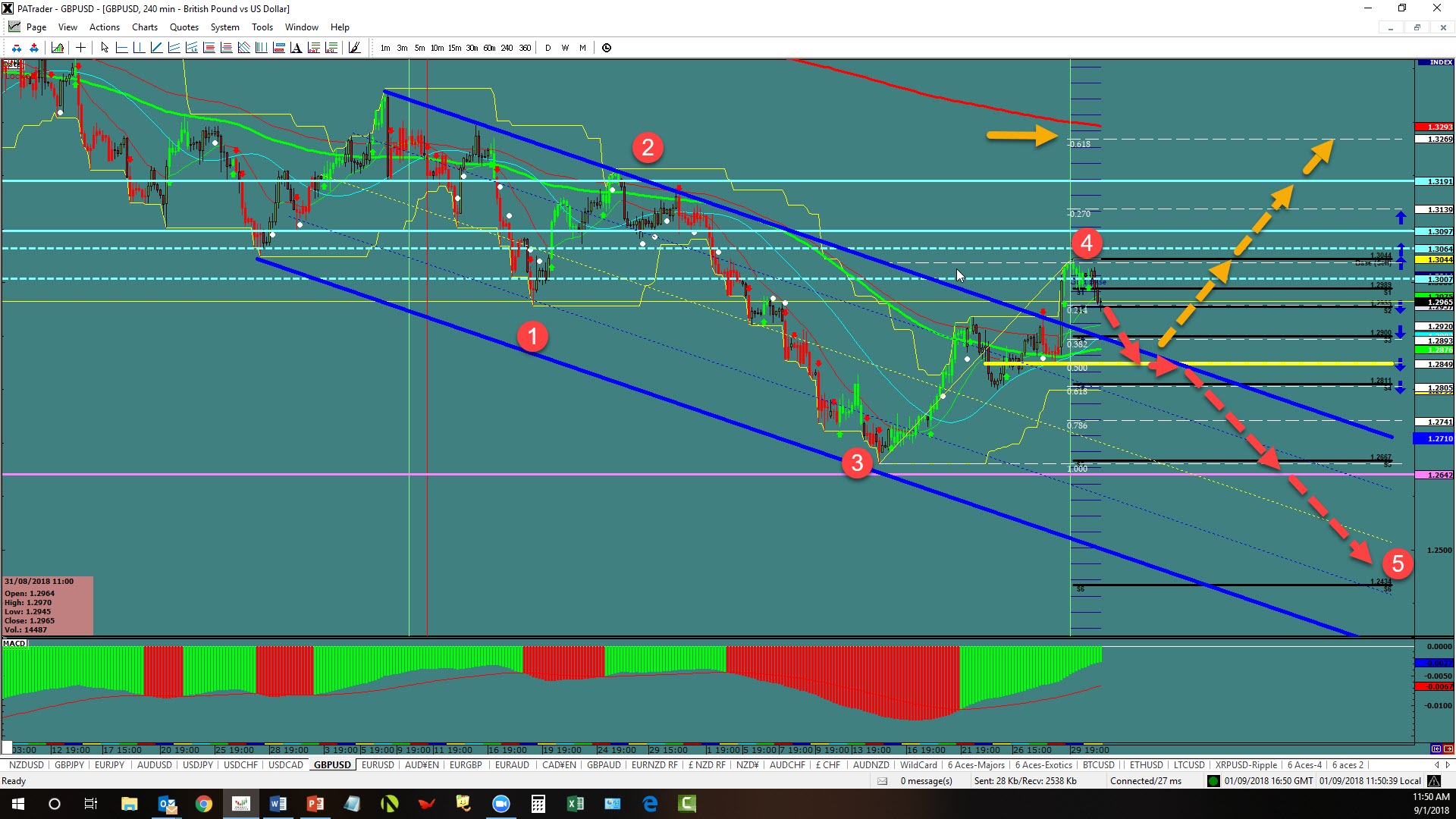
Task: Switch chart to 5m timeframe
Action: coord(419,48)
